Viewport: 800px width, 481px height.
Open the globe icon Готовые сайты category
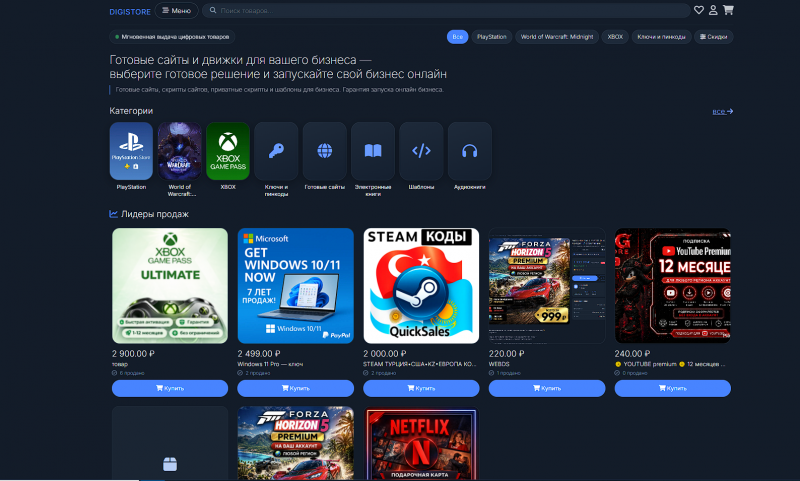click(324, 151)
